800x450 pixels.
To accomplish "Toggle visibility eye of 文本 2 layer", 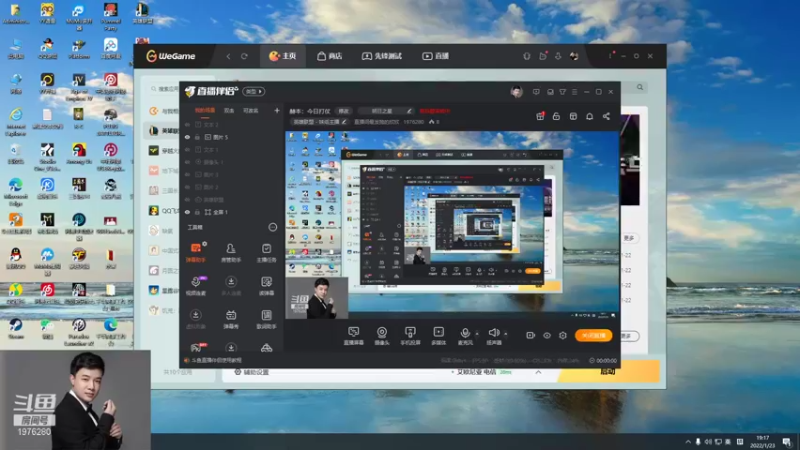I will point(187,124).
